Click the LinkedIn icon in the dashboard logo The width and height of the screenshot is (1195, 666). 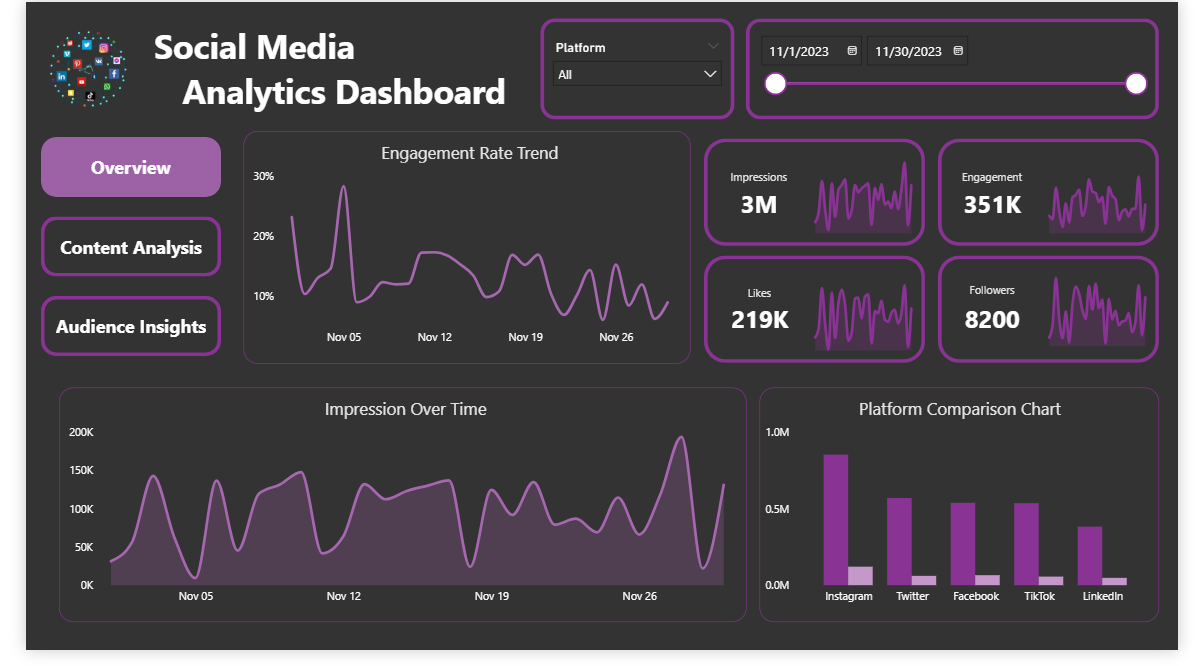coord(62,76)
